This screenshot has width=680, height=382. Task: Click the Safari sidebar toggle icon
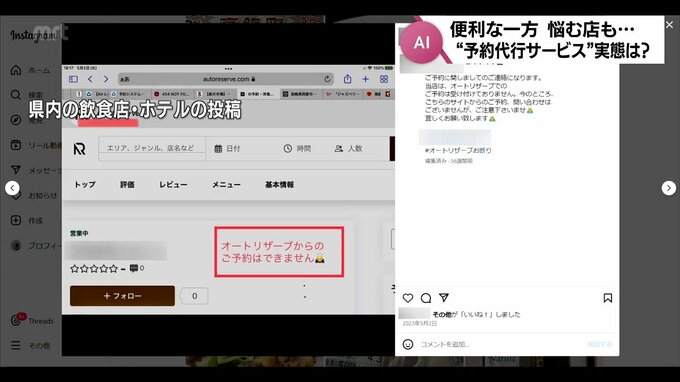point(73,79)
